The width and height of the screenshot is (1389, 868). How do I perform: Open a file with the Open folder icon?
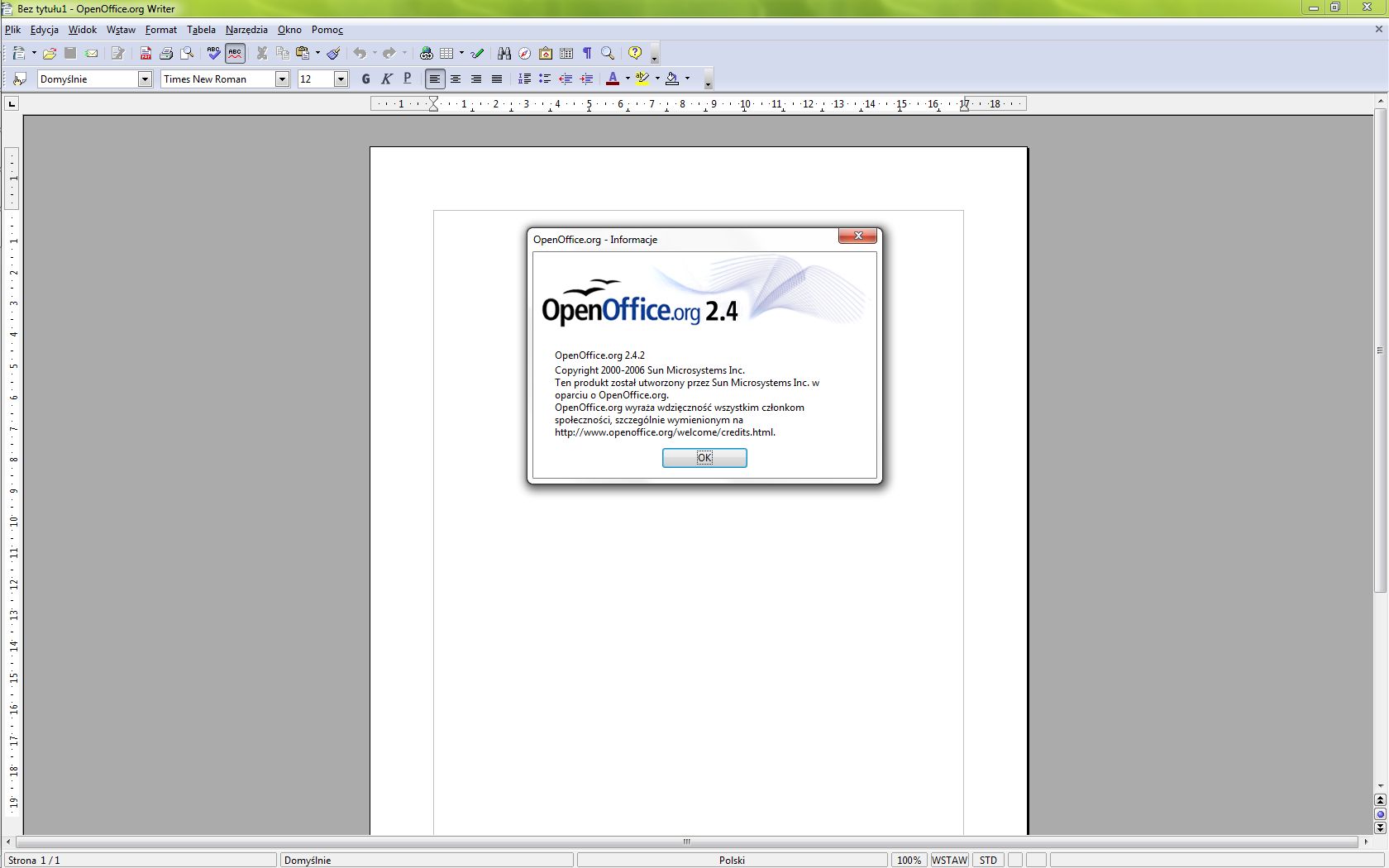tap(50, 53)
